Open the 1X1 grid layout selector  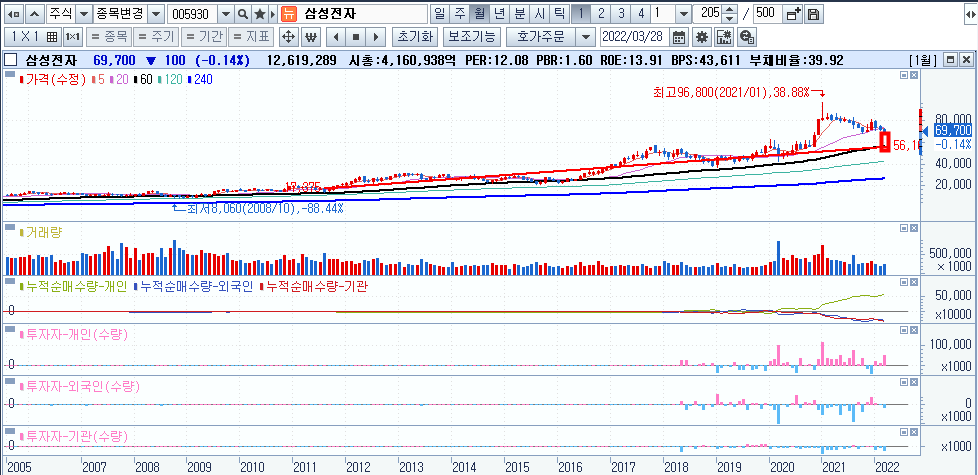point(34,37)
